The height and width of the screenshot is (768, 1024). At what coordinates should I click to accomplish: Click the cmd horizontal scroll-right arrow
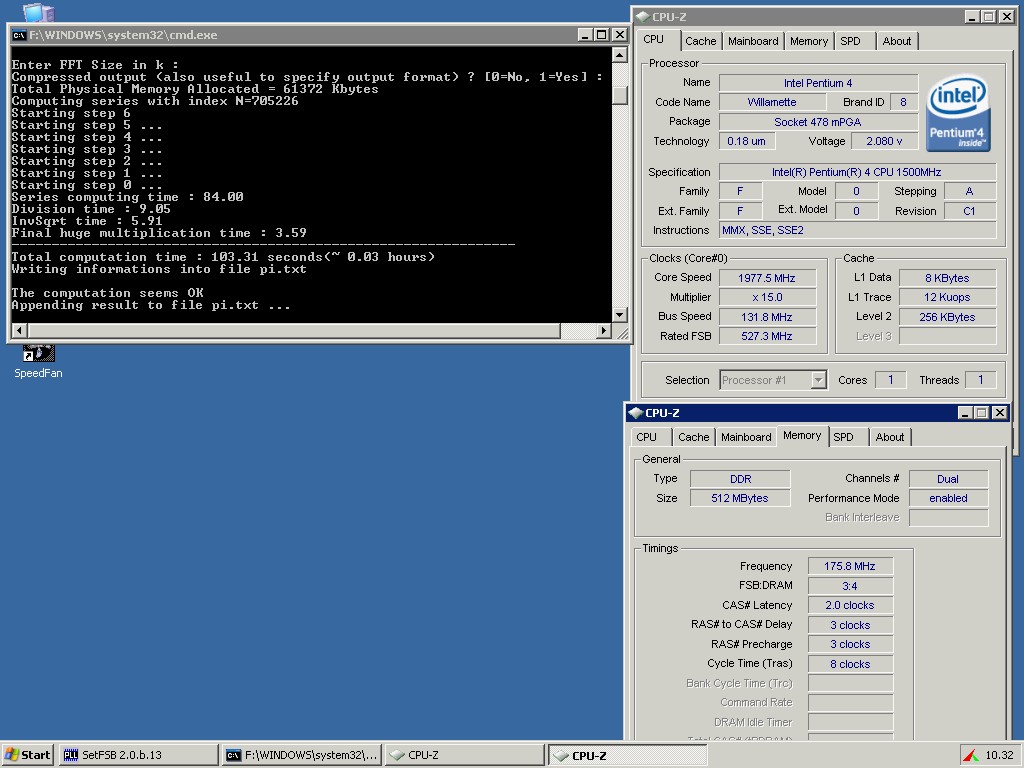pos(605,330)
